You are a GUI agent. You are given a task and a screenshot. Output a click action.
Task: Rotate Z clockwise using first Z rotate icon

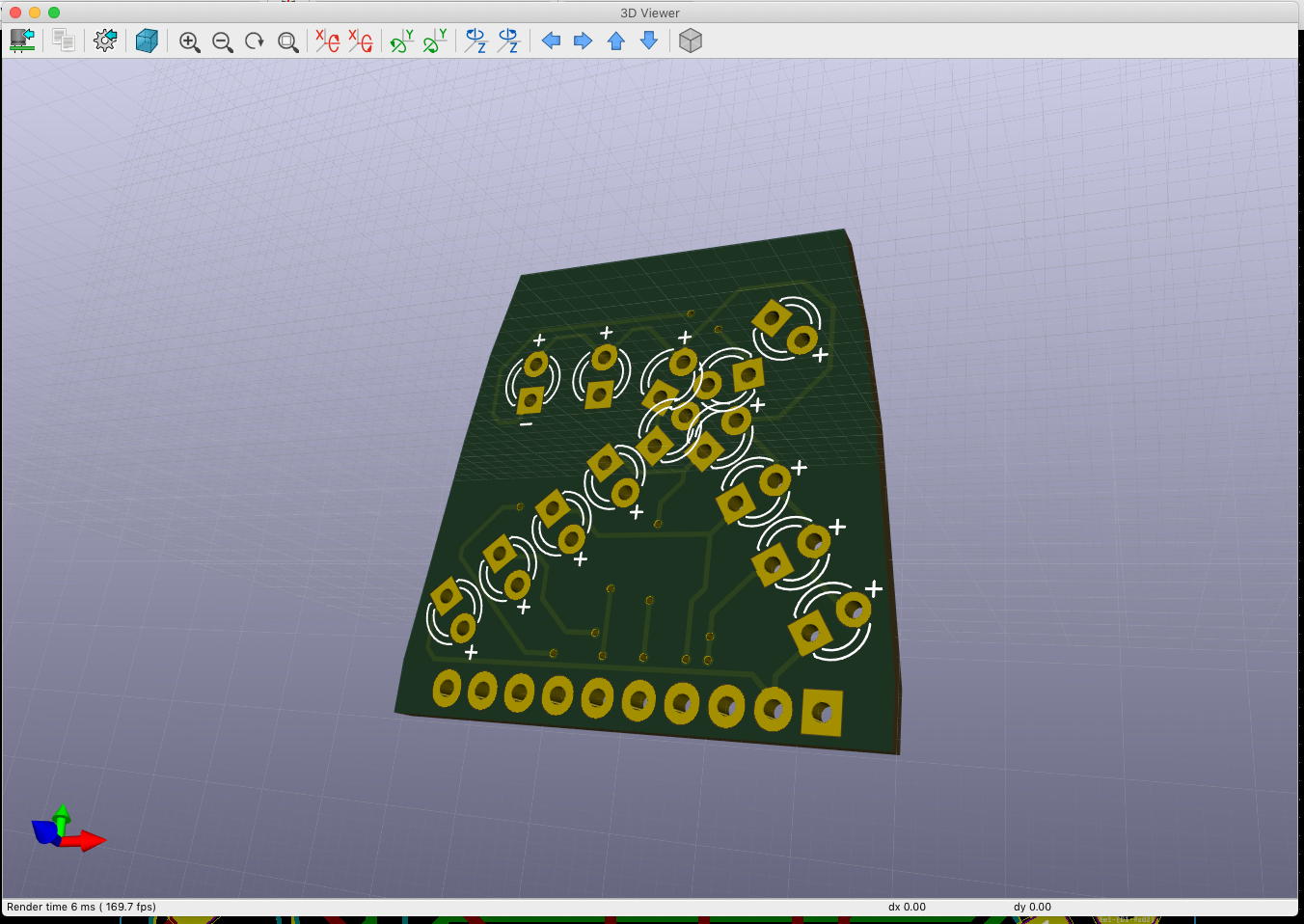click(475, 41)
